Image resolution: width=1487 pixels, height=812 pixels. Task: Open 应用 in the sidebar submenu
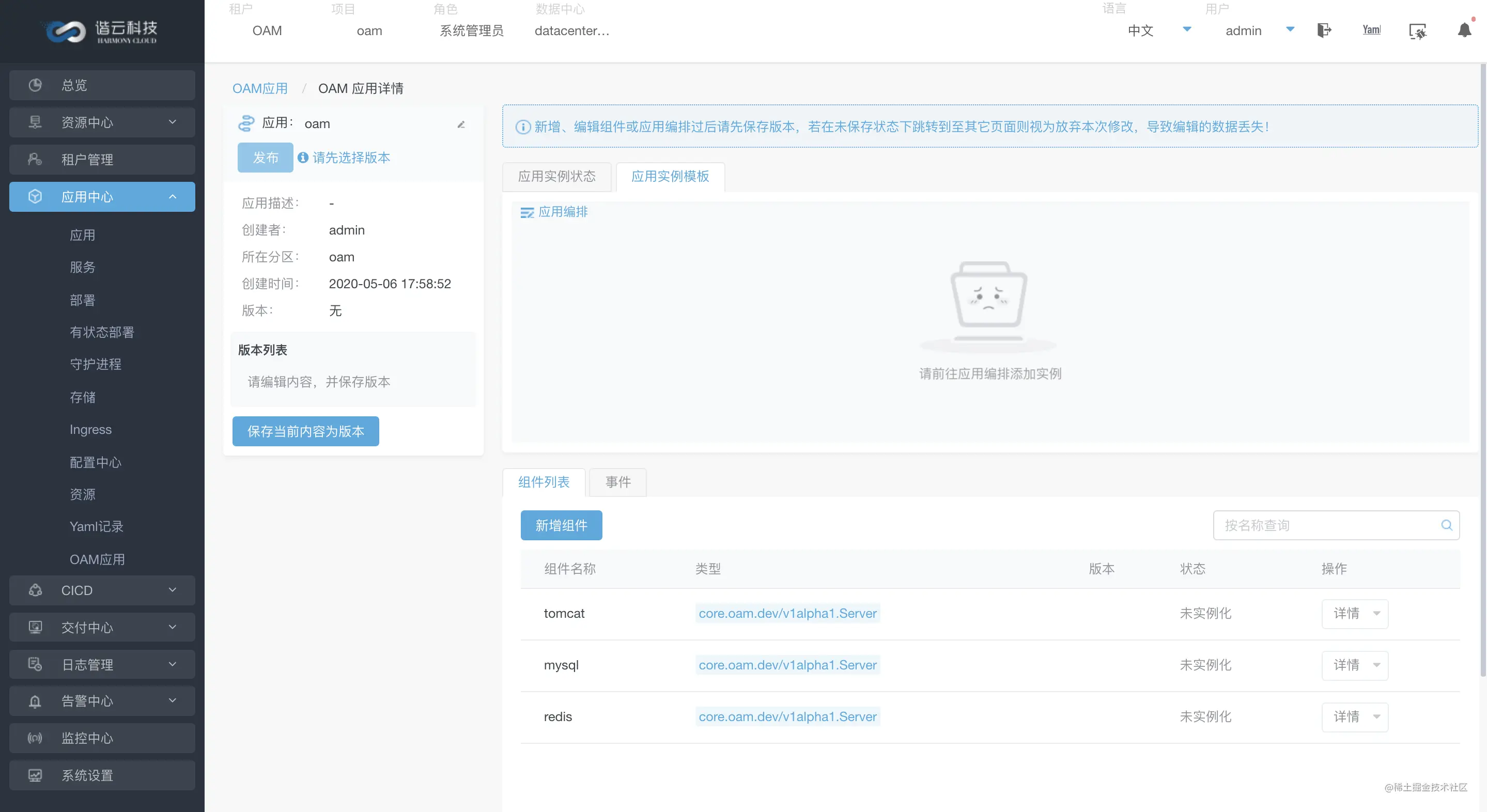[83, 236]
